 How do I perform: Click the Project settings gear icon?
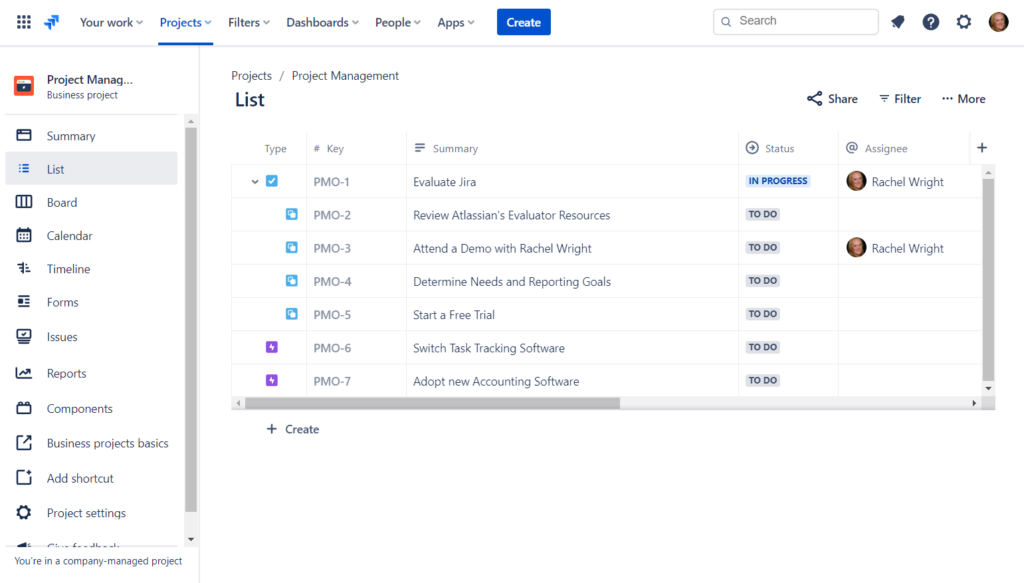(24, 512)
